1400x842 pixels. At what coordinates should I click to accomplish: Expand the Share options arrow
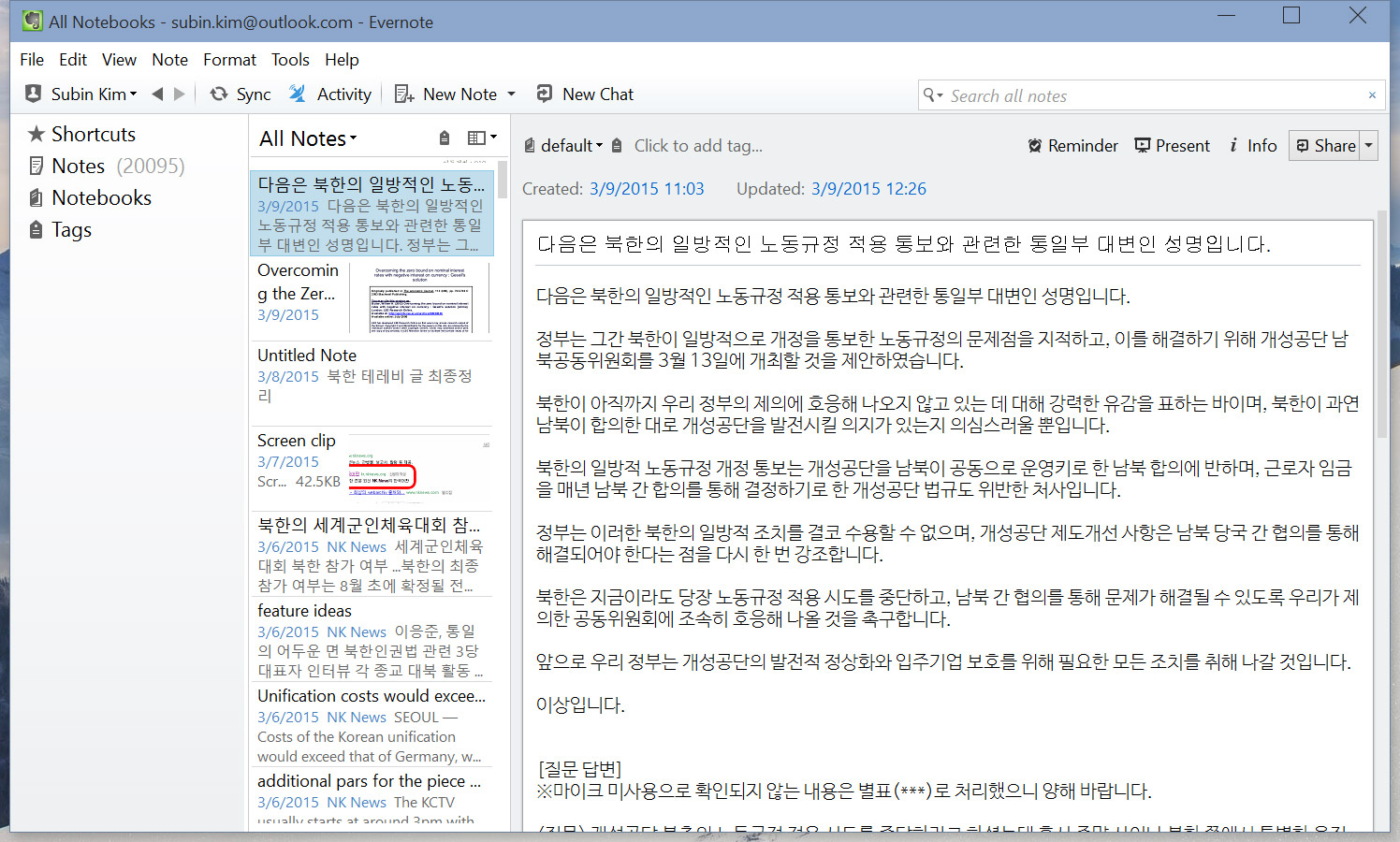click(x=1368, y=146)
